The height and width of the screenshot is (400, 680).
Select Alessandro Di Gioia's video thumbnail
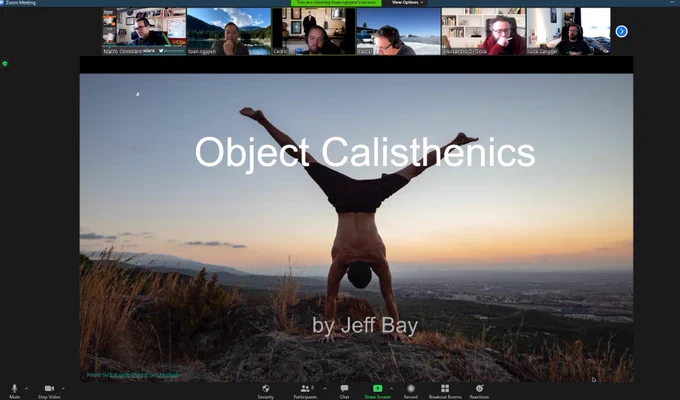tap(484, 31)
